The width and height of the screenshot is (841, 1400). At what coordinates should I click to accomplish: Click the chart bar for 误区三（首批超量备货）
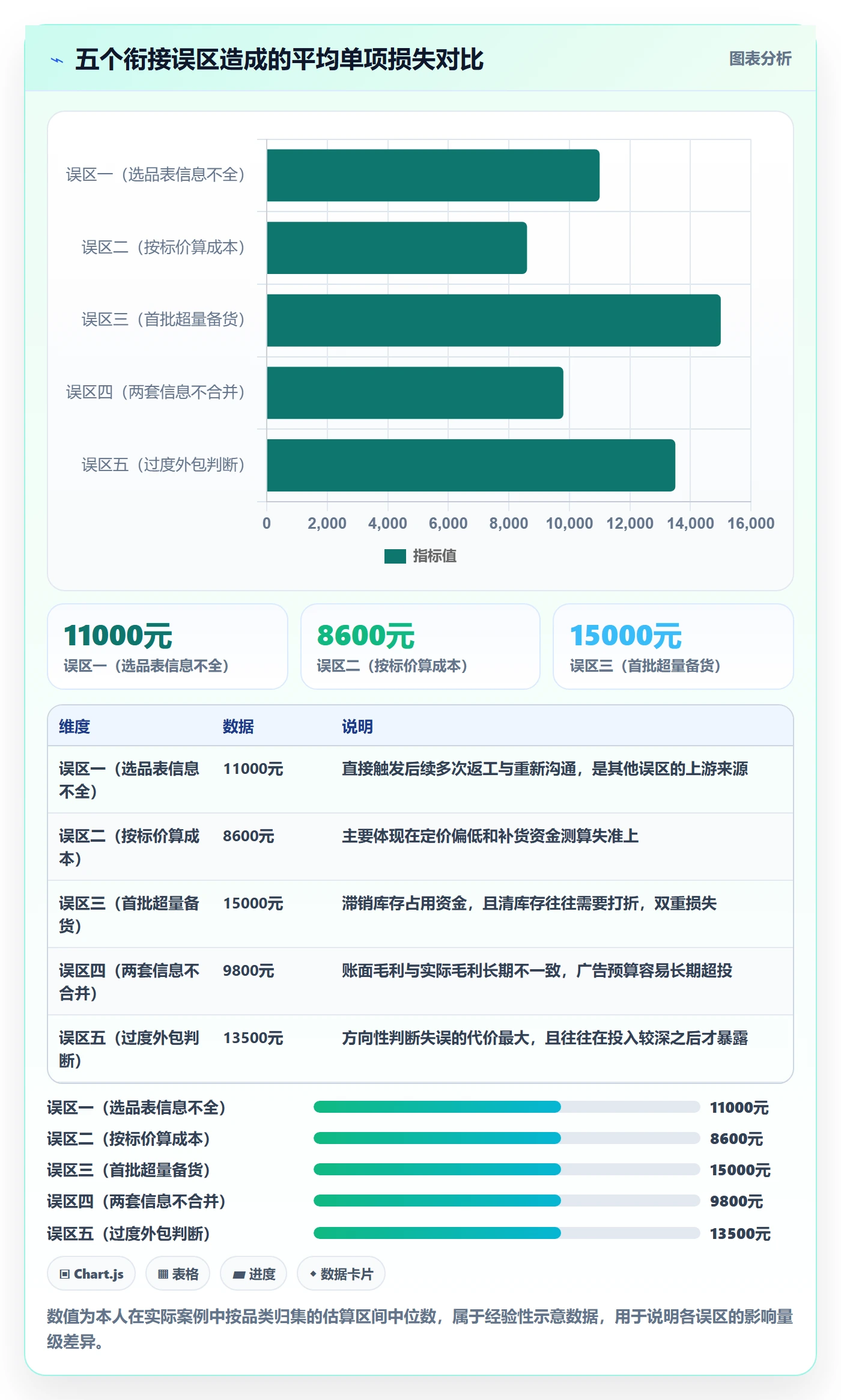coord(494,320)
